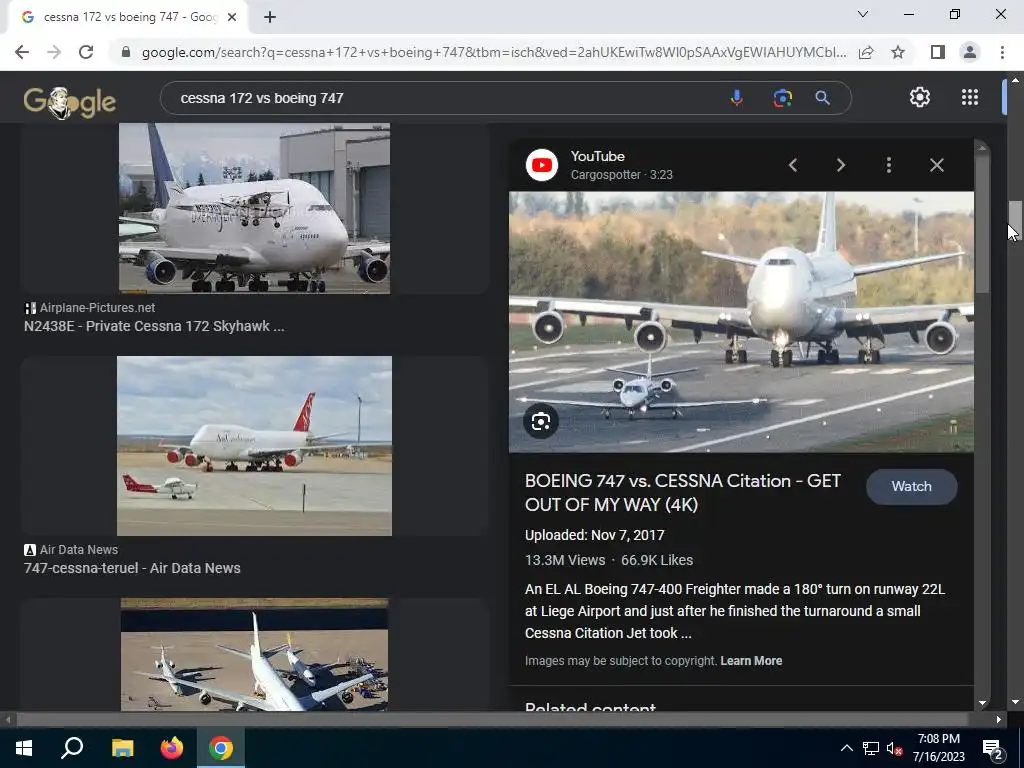Click the preview panel scrollbar
The image size is (1024, 768).
tap(982, 223)
